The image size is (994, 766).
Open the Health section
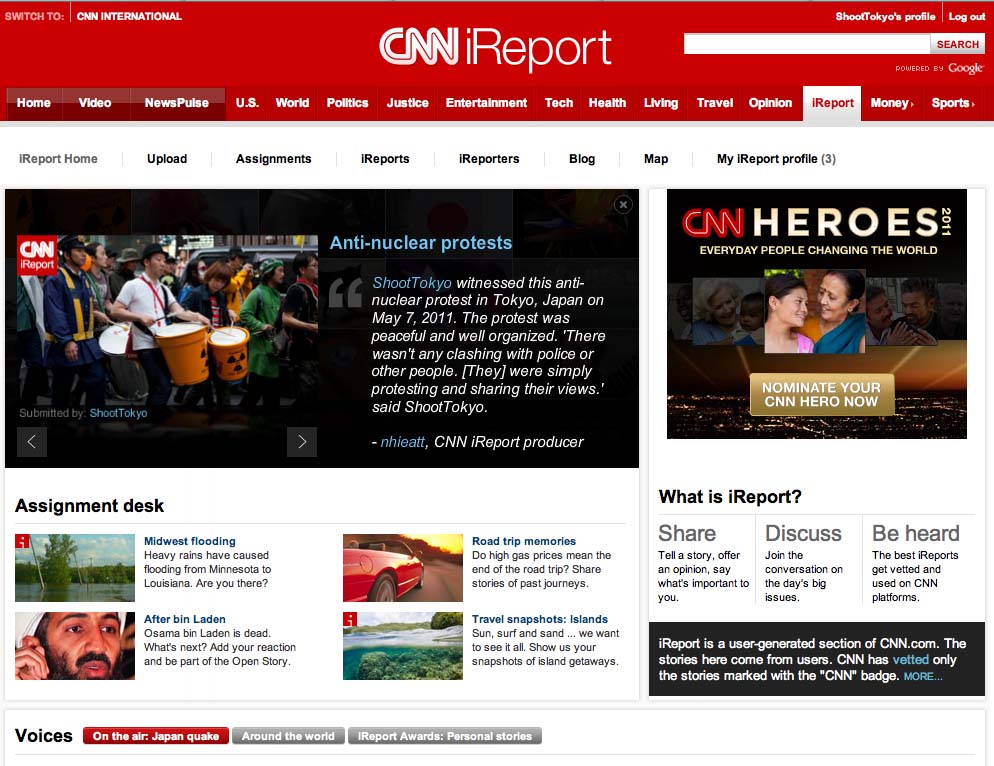click(607, 103)
